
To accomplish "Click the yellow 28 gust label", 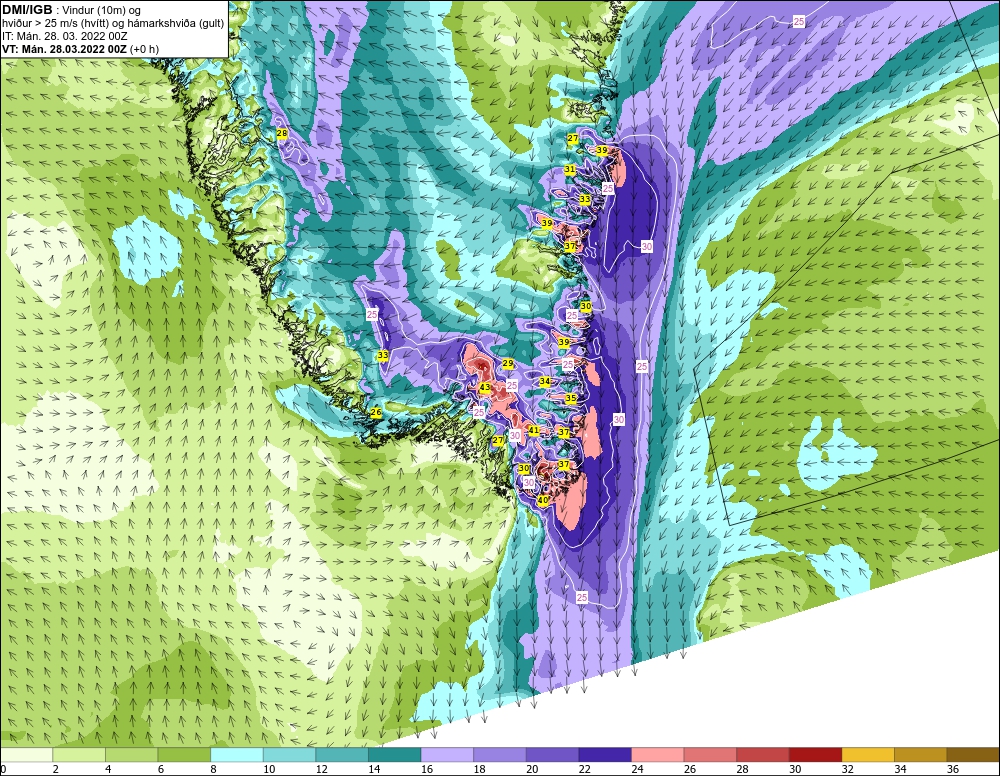I will click(282, 133).
